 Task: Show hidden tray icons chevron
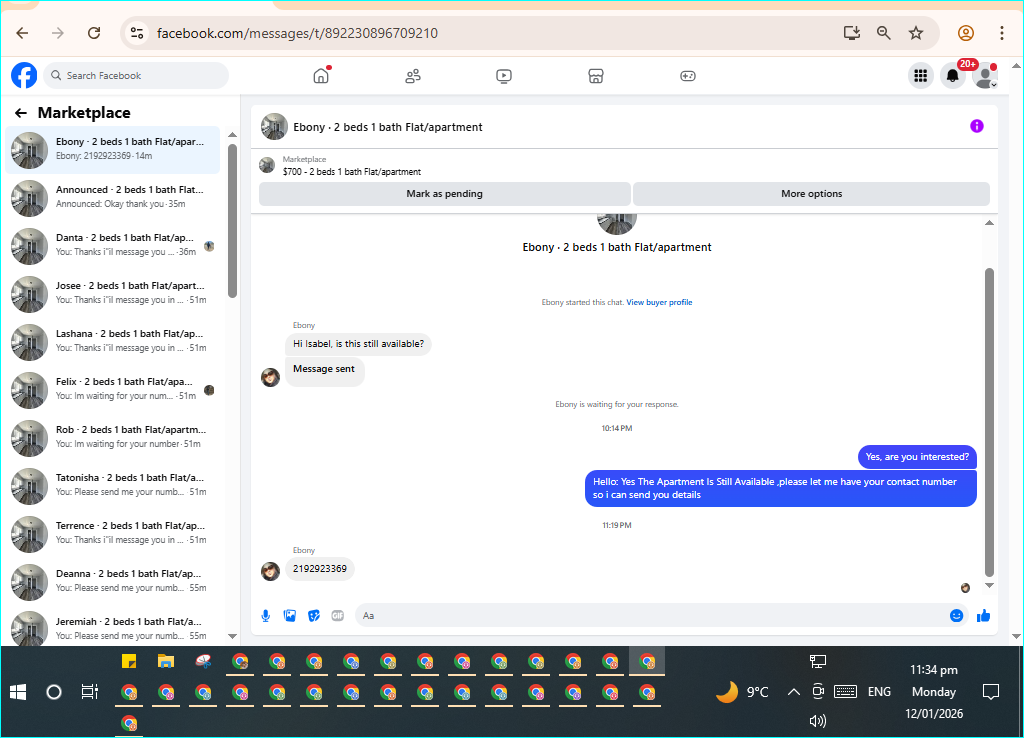793,692
